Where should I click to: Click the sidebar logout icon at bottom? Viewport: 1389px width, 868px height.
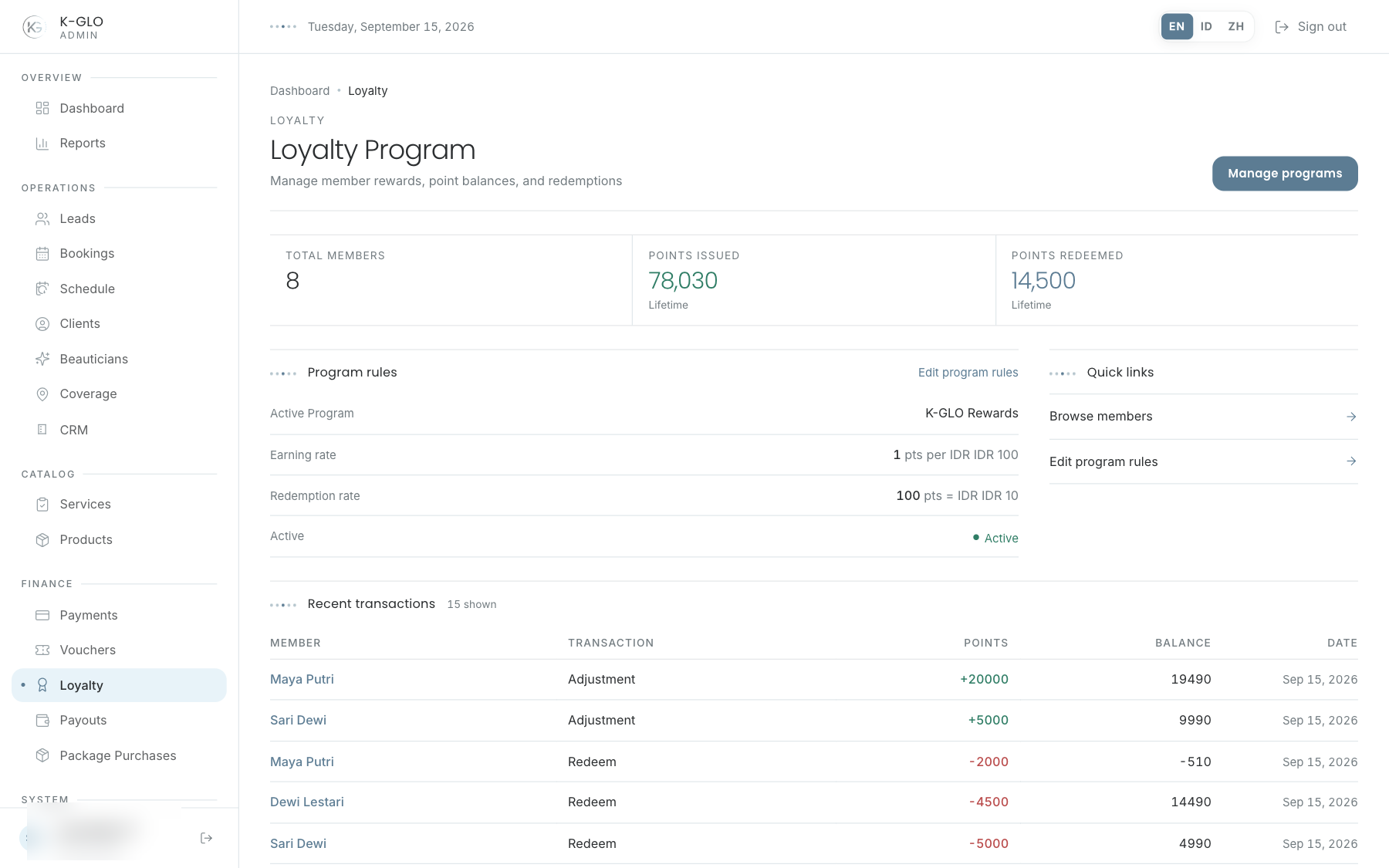[206, 838]
